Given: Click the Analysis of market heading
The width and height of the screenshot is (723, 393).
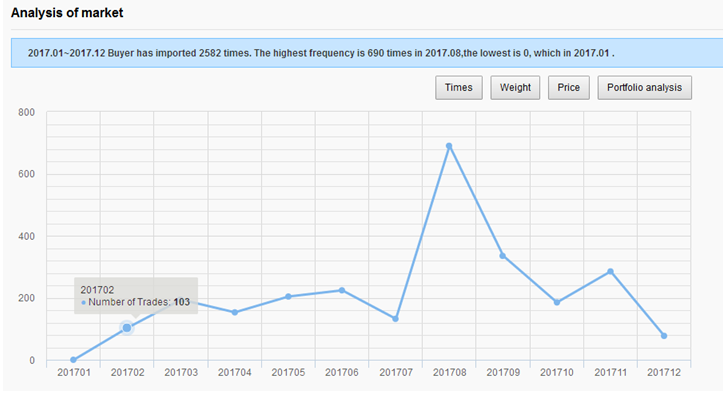Looking at the screenshot, I should tap(67, 13).
